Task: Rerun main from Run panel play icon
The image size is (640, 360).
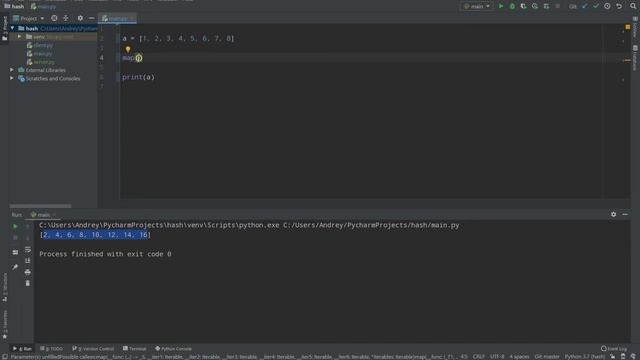Action: point(15,226)
